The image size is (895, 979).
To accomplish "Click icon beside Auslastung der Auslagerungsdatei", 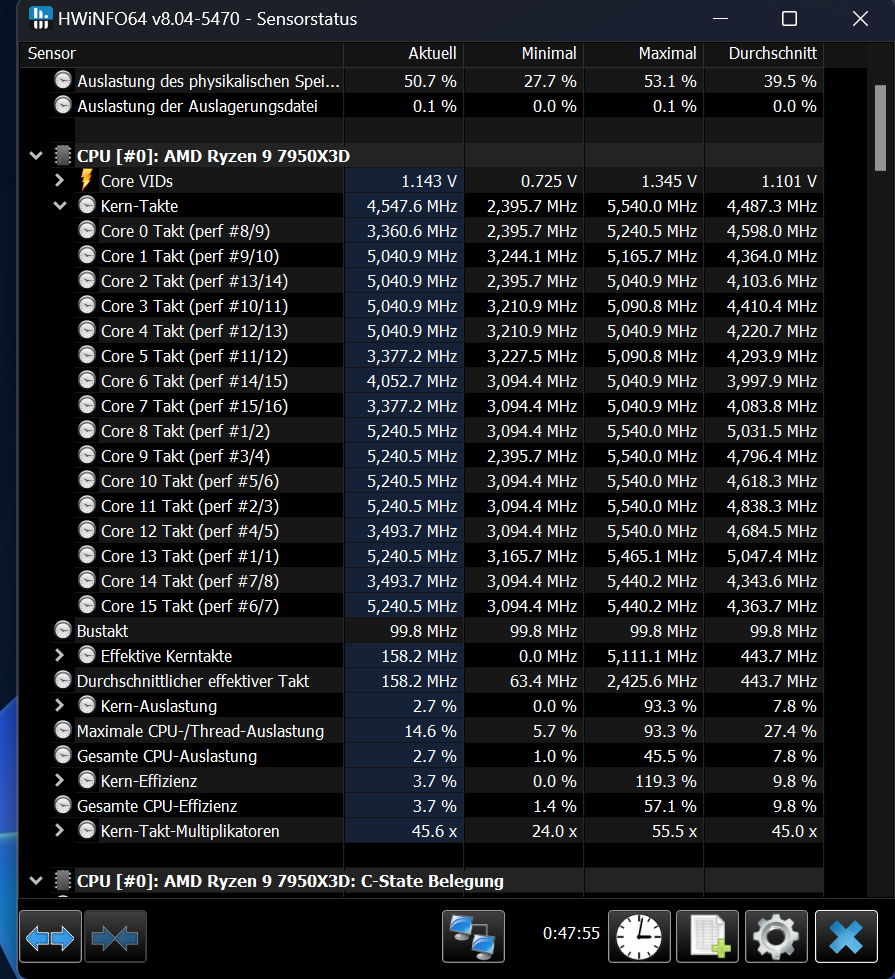I will click(62, 105).
